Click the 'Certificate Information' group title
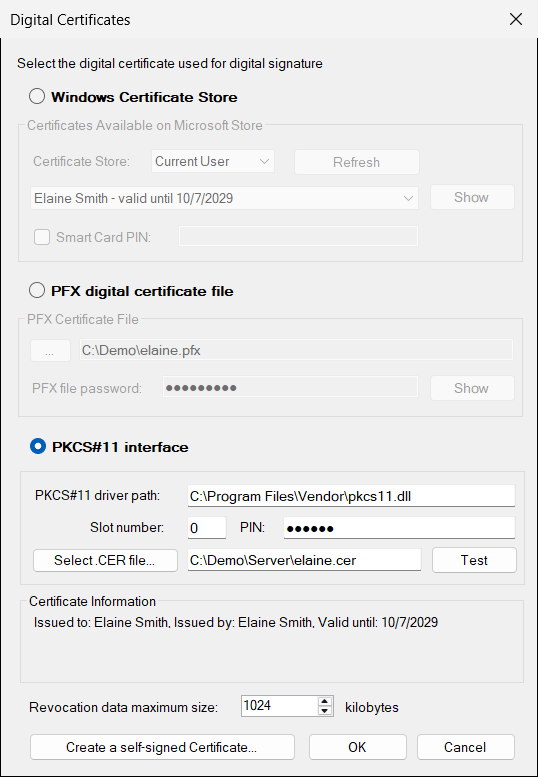 (x=93, y=601)
